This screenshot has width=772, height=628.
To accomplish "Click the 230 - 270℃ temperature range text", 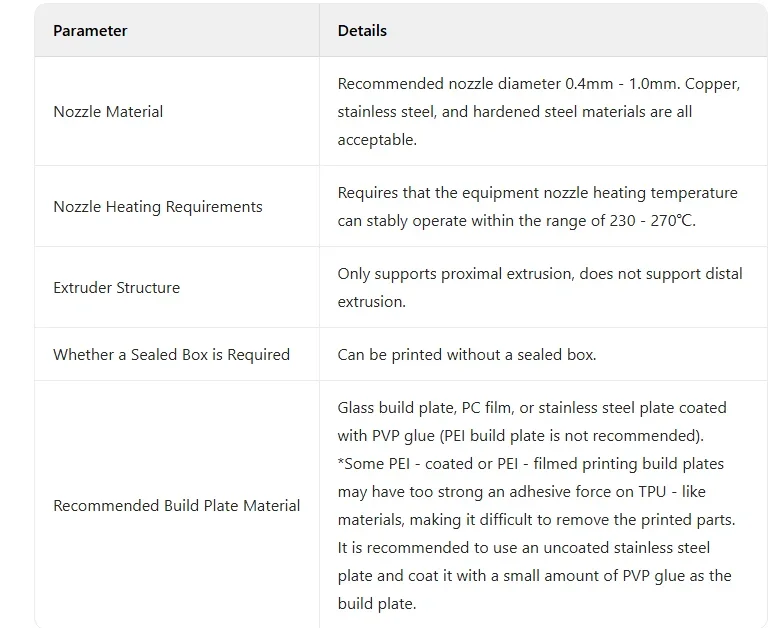I will tap(652, 220).
